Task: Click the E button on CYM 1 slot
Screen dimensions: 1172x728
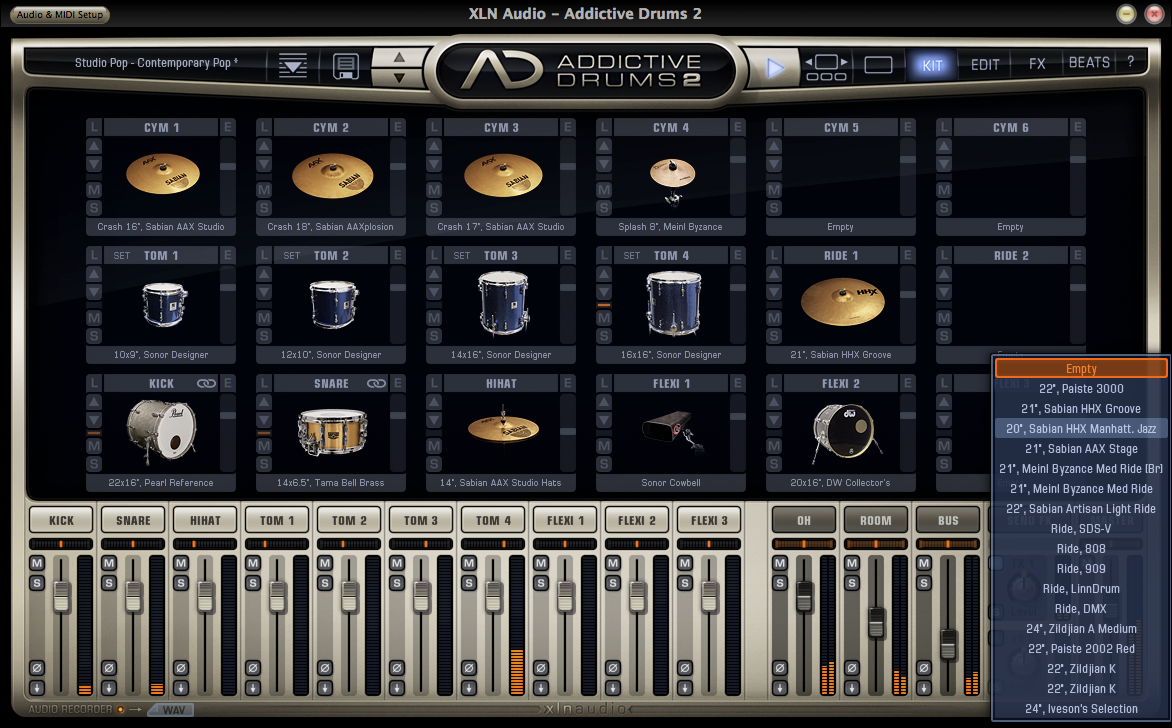Action: [228, 127]
